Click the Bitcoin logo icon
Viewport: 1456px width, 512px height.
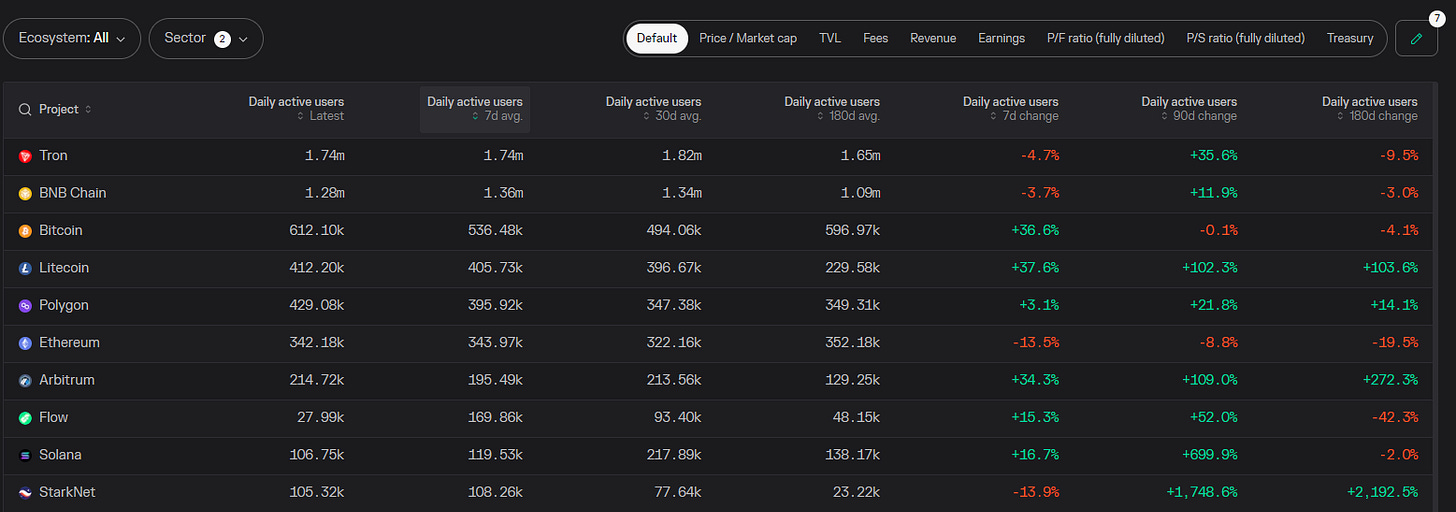tap(25, 231)
